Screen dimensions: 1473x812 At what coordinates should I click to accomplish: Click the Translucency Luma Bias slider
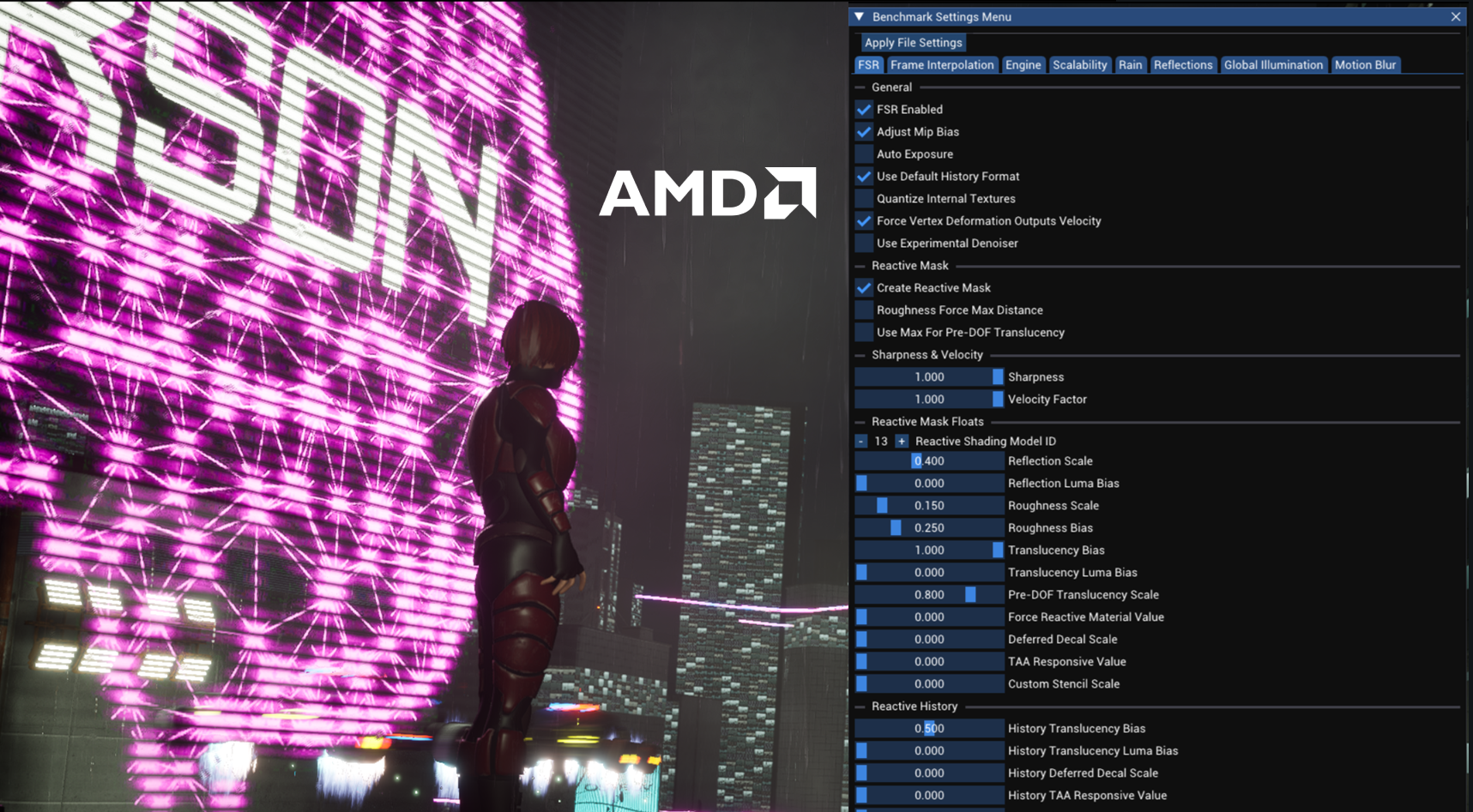929,572
